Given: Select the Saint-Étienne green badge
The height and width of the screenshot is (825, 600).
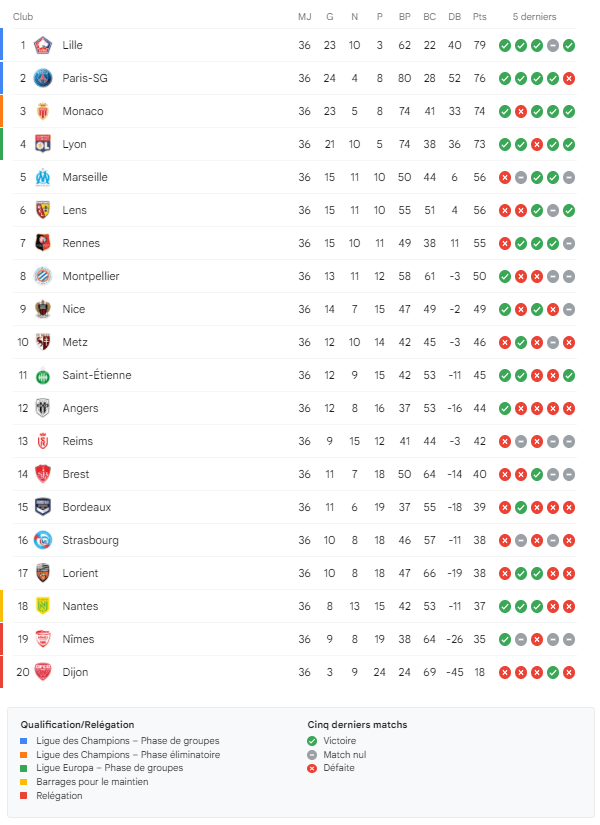Looking at the screenshot, I should 43,375.
